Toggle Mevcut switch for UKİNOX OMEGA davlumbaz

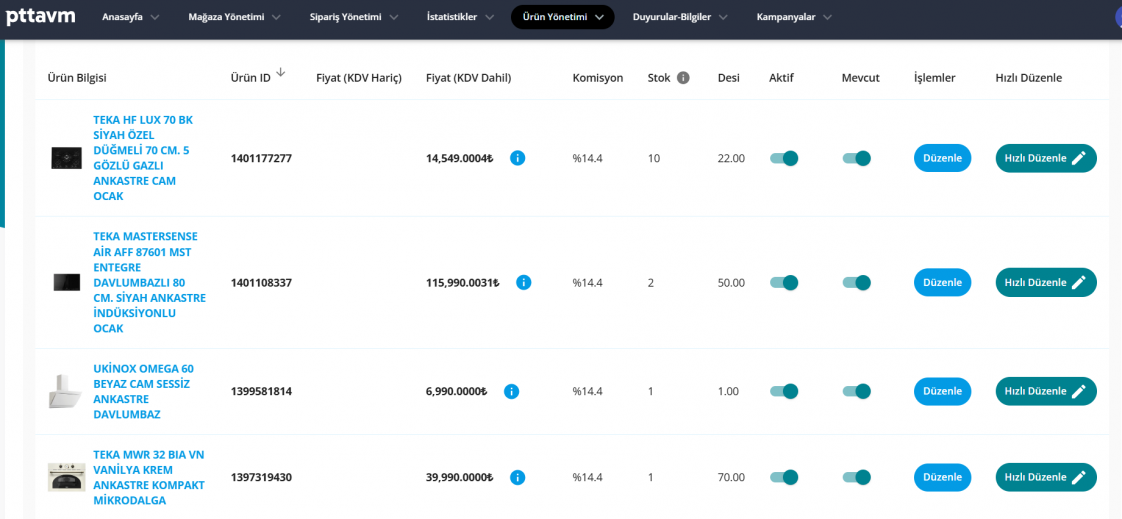[856, 391]
